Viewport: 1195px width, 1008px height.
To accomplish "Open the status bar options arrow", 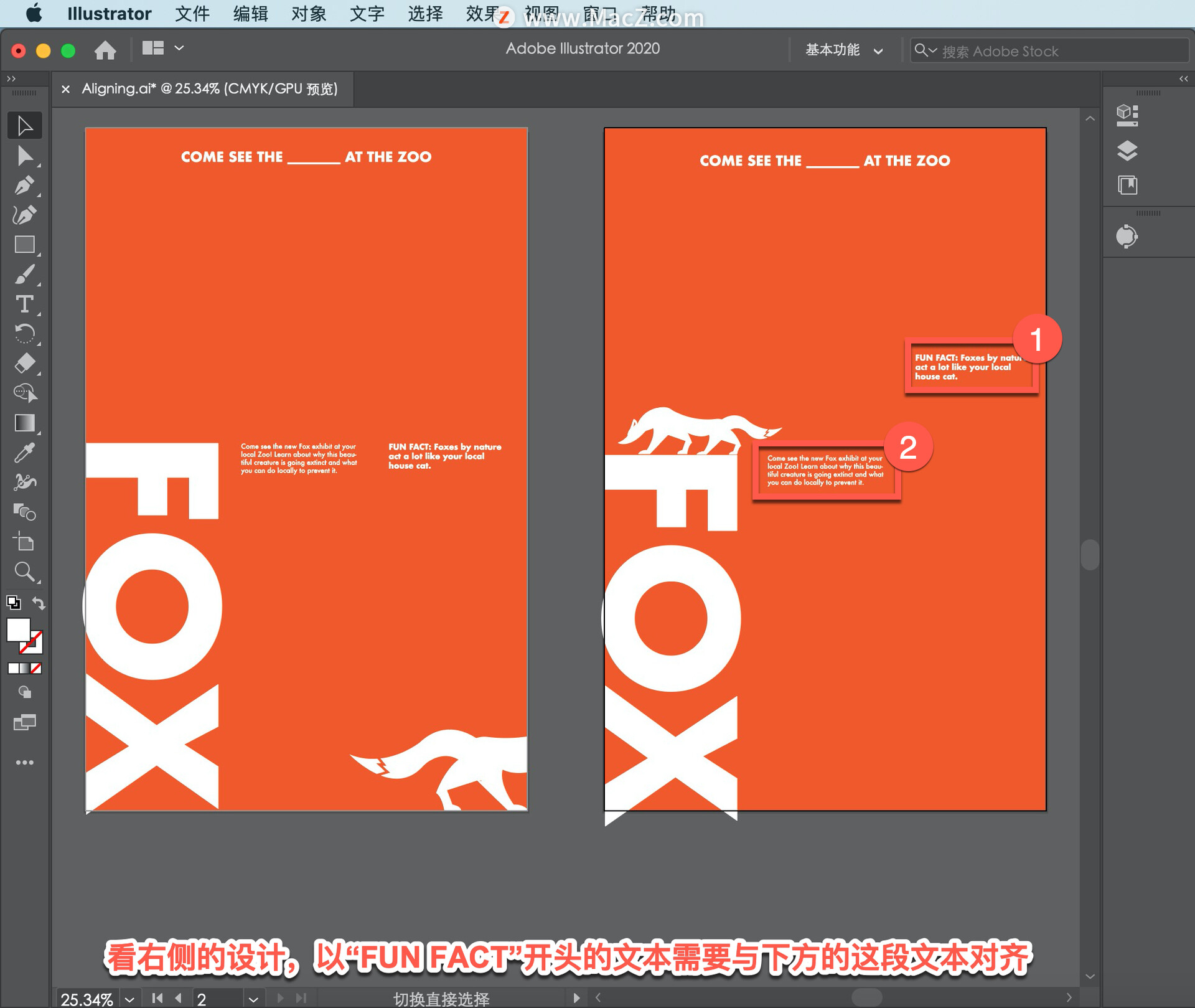I will click(x=576, y=998).
